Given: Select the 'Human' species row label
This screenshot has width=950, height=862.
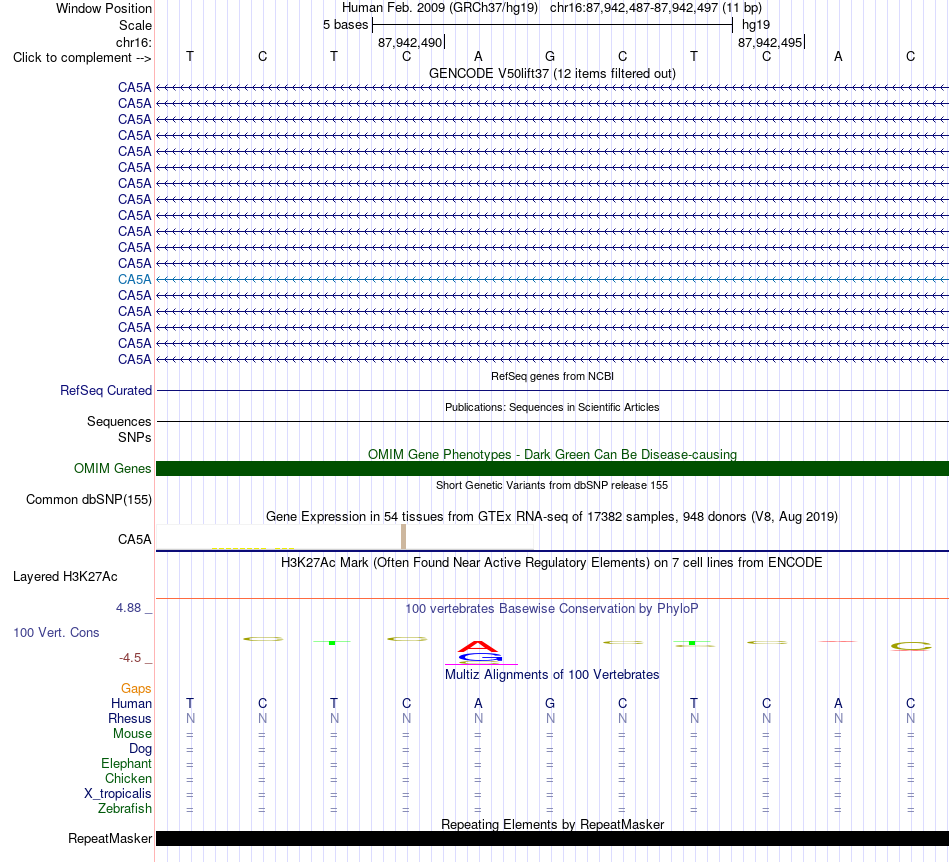Looking at the screenshot, I should tap(131, 704).
